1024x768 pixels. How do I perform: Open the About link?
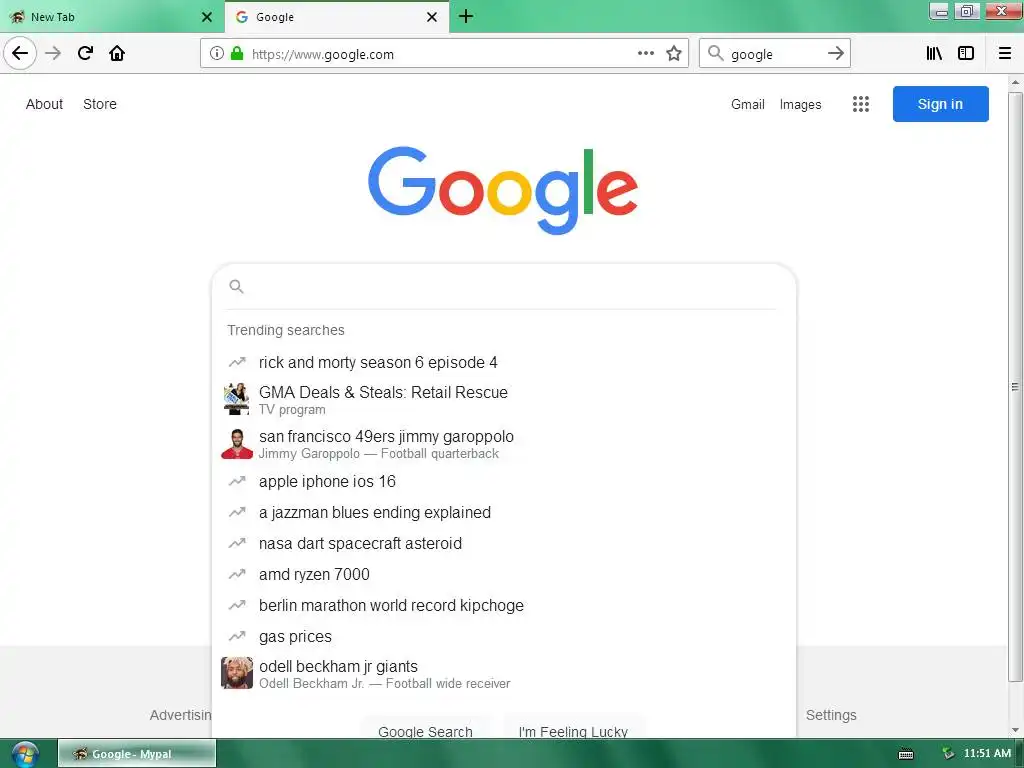[44, 104]
